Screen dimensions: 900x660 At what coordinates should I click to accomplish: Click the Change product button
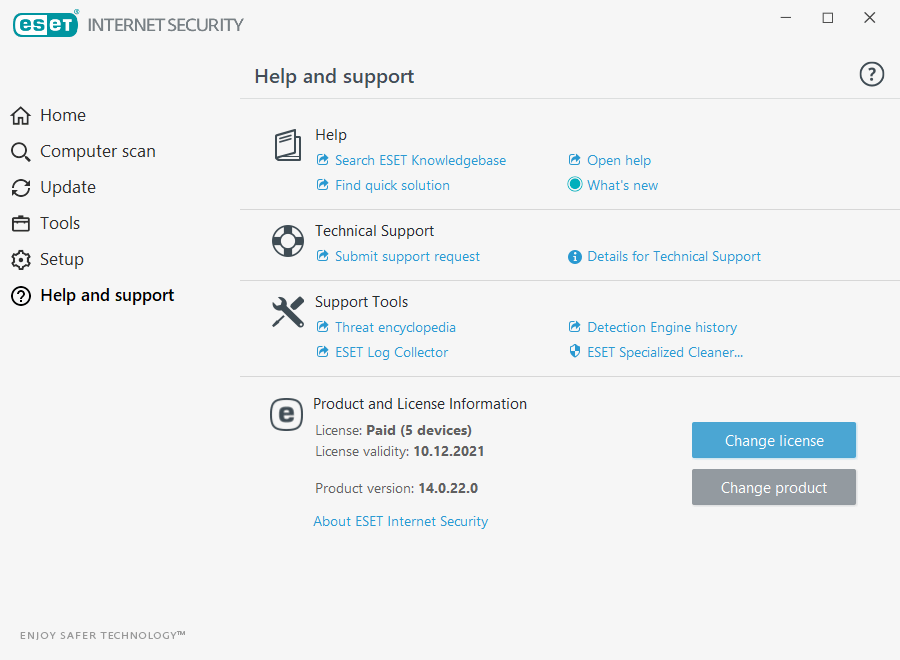[x=774, y=487]
